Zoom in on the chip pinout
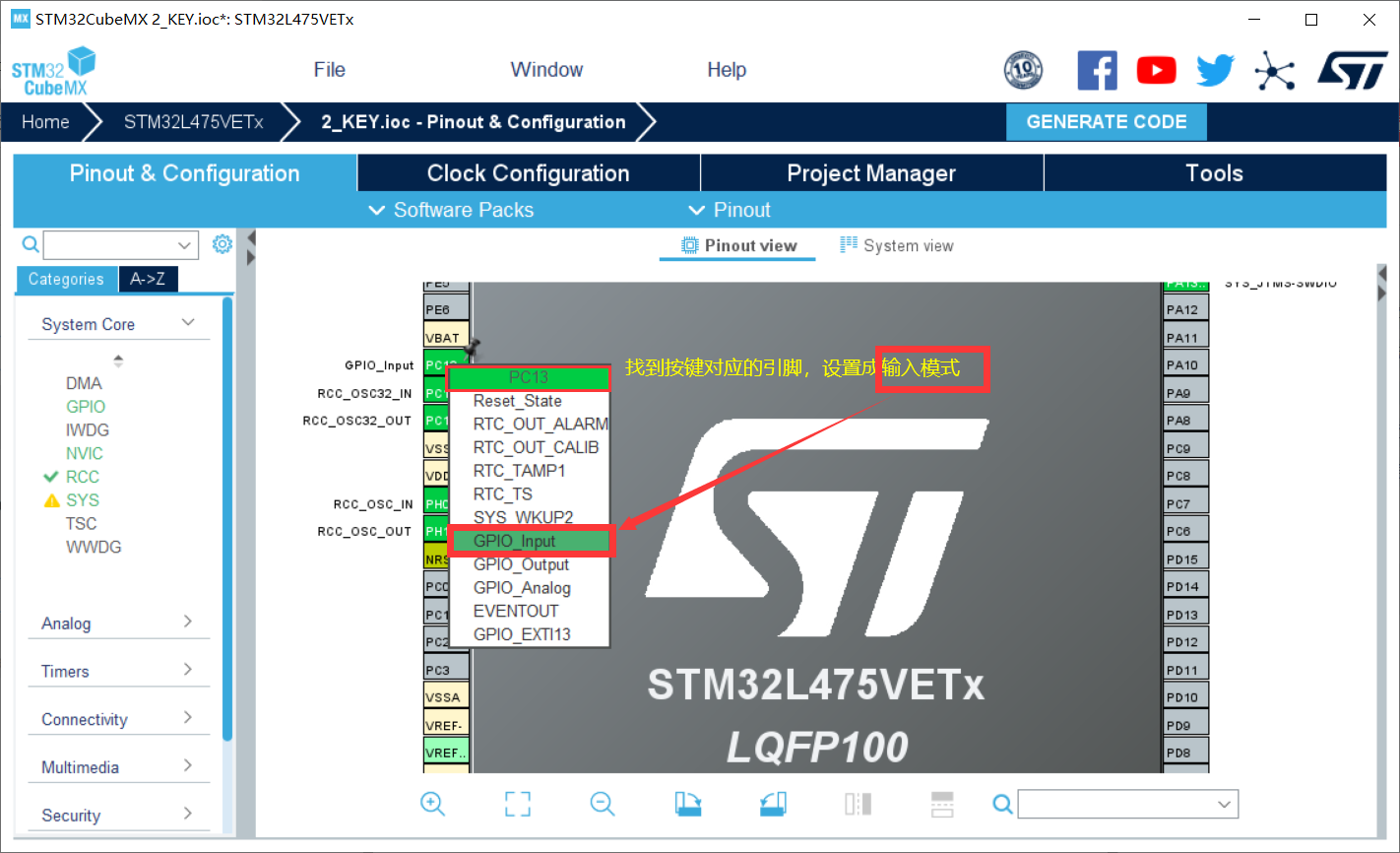 (x=432, y=804)
